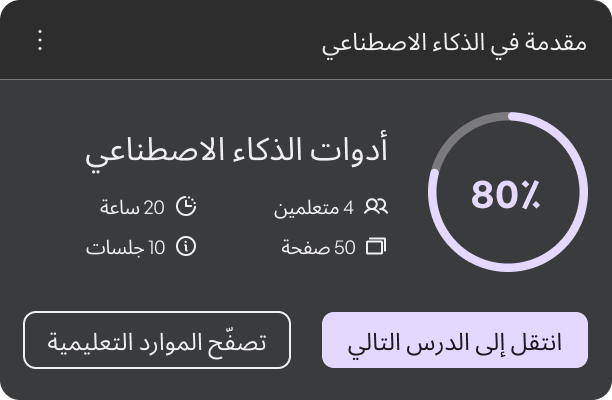Click the 4 متعلمين learners count text
Viewport: 612px width, 400px height.
click(313, 208)
